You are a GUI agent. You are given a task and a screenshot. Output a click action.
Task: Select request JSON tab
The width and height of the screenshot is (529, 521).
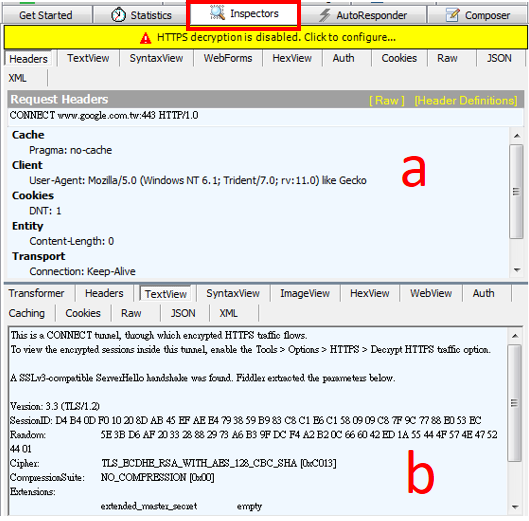tap(499, 58)
